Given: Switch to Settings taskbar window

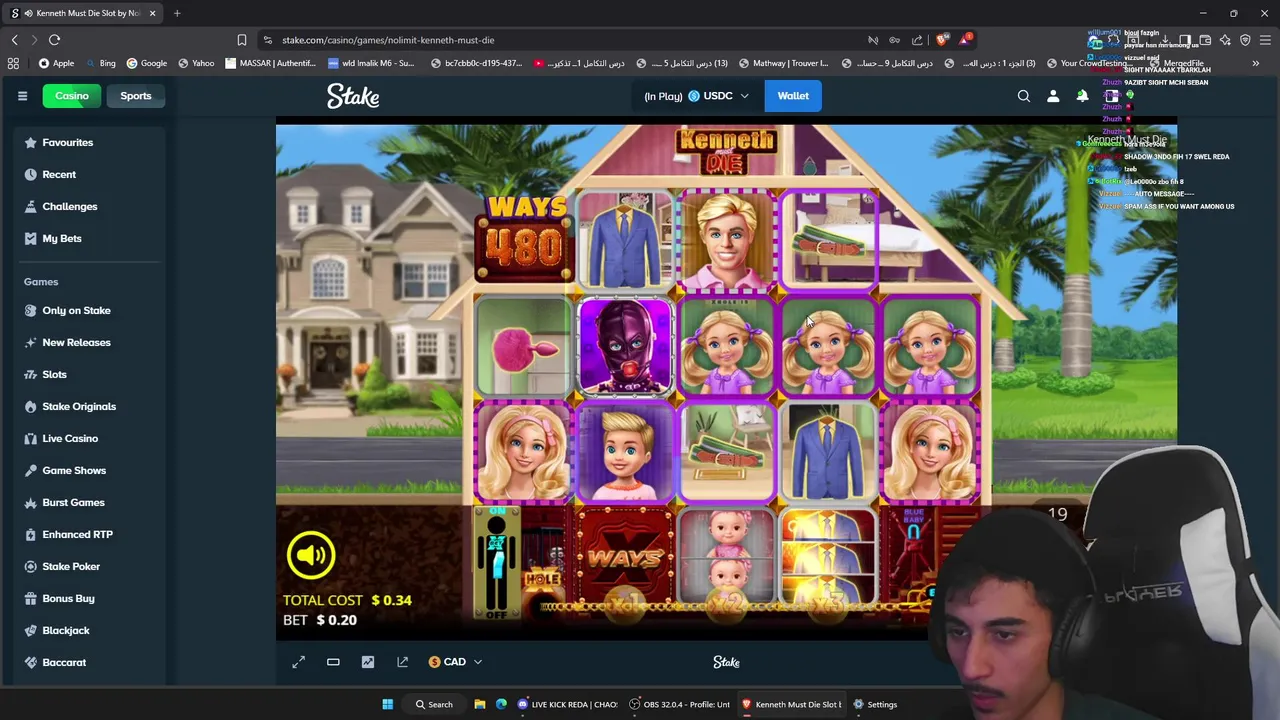Looking at the screenshot, I should pyautogui.click(x=874, y=704).
